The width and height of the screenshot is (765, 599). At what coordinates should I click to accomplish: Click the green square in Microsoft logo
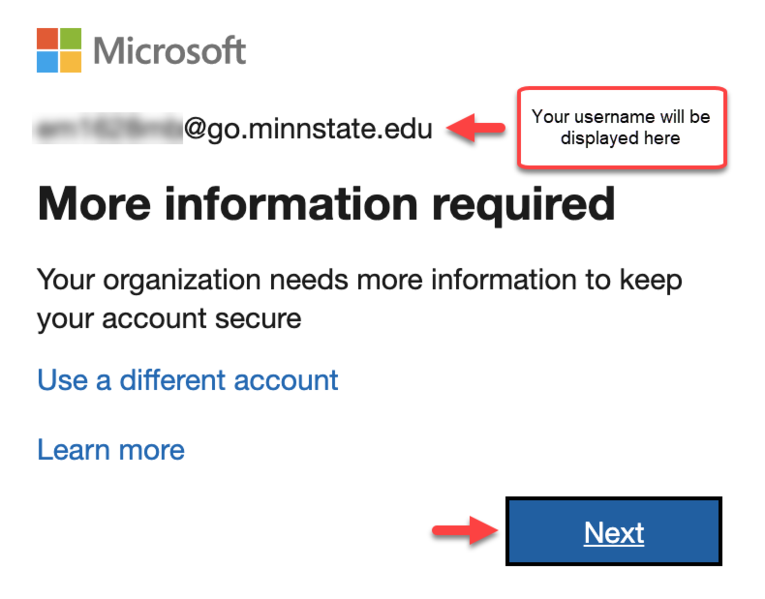point(71,37)
